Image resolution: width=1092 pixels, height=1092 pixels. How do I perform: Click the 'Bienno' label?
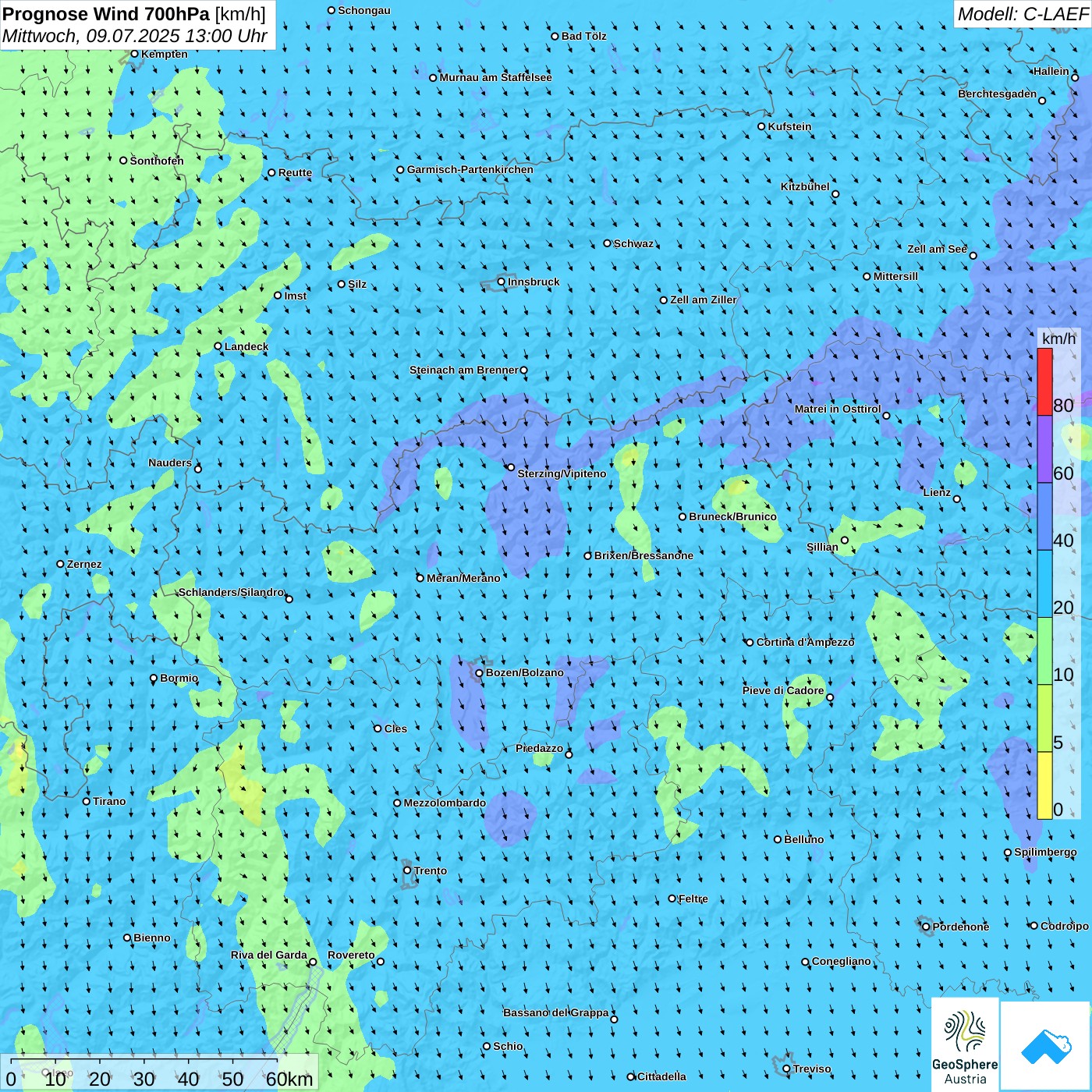[152, 938]
